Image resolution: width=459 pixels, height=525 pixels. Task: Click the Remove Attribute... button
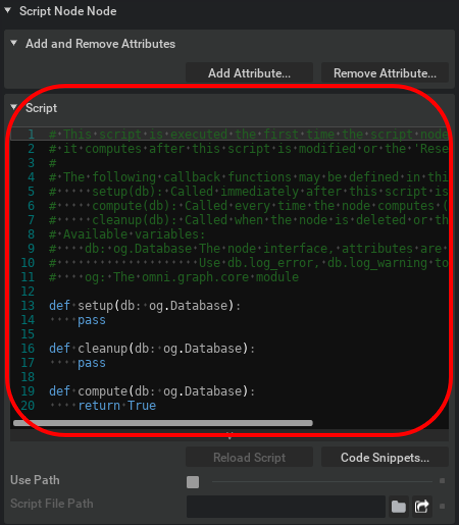[x=385, y=73]
